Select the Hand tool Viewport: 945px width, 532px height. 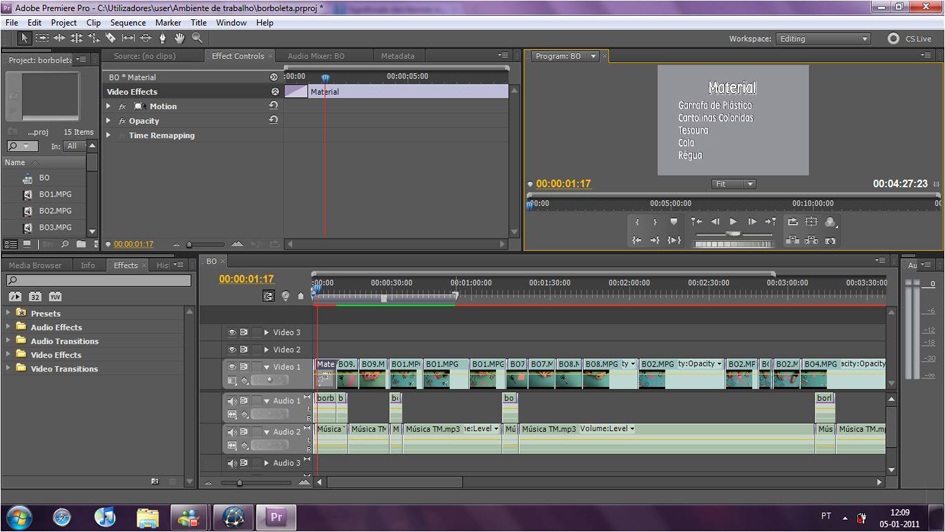(x=179, y=38)
